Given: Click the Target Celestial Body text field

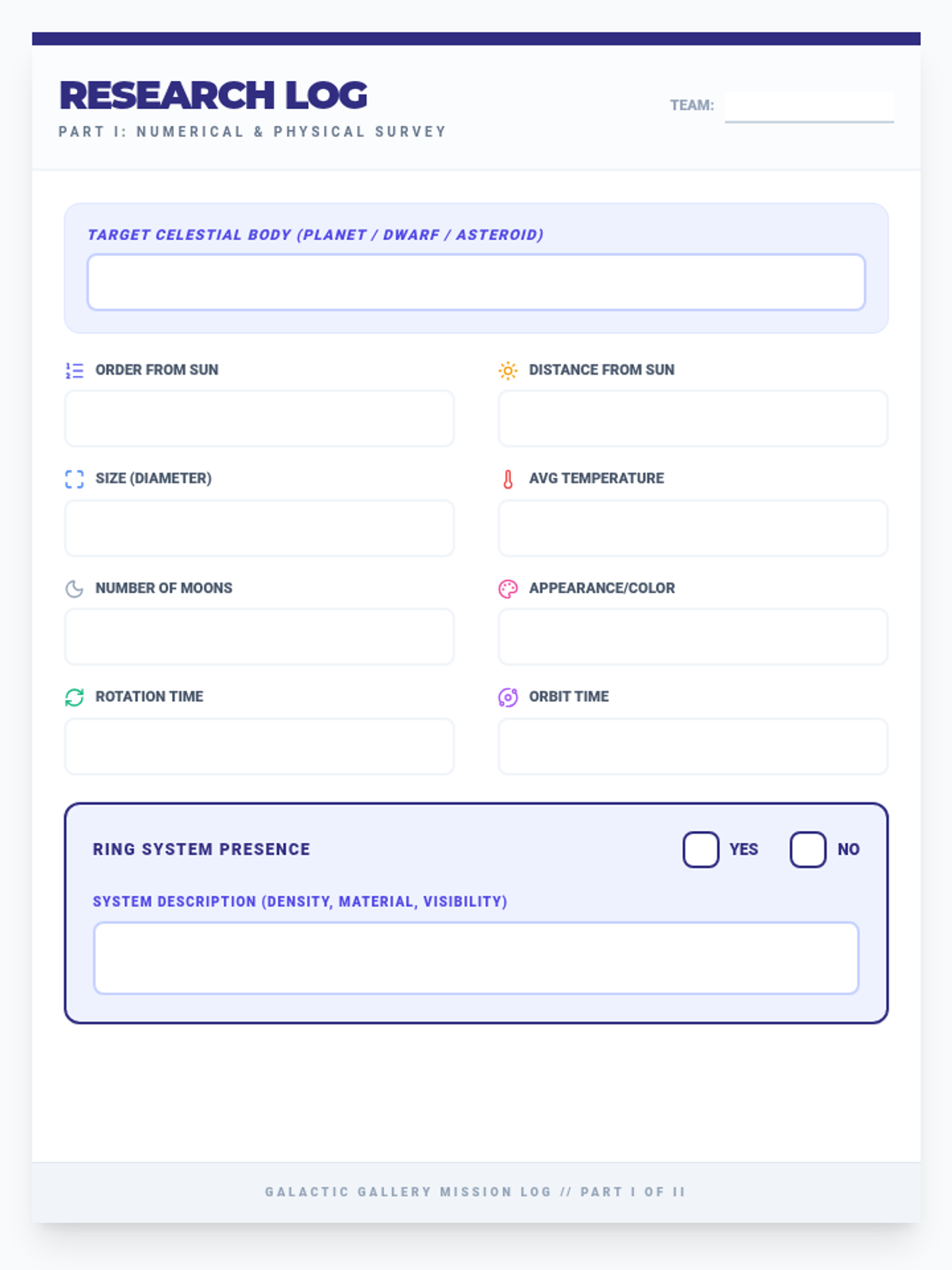Looking at the screenshot, I should pyautogui.click(x=476, y=282).
